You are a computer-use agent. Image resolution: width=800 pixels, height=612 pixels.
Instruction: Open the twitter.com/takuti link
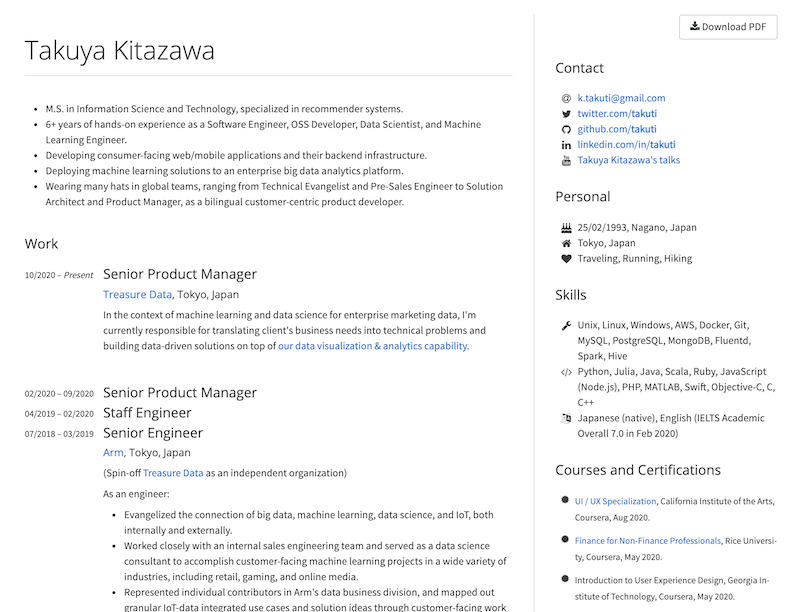pos(617,113)
